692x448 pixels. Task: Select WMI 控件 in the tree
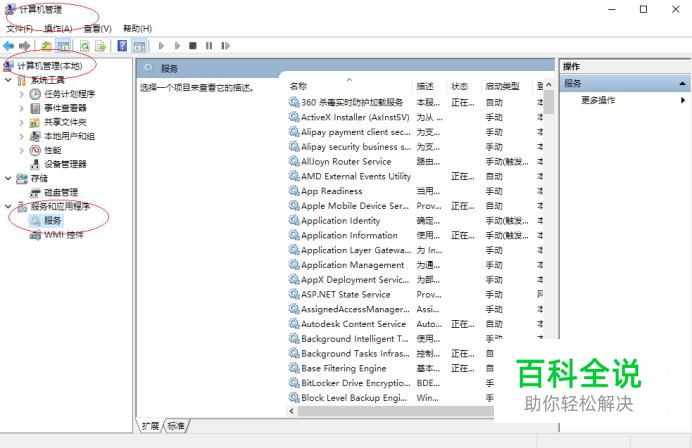[64, 235]
